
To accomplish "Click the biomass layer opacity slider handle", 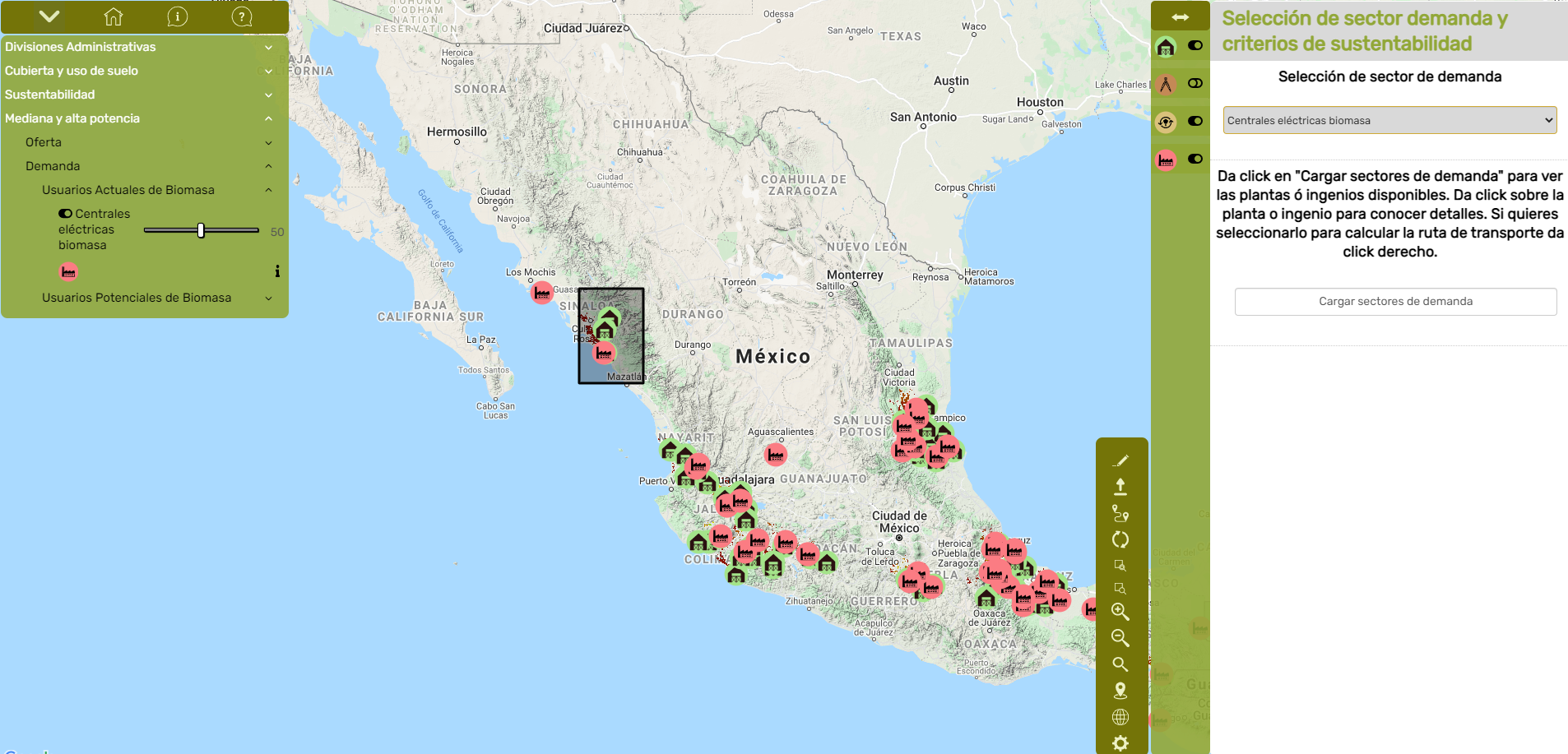I will tap(201, 231).
